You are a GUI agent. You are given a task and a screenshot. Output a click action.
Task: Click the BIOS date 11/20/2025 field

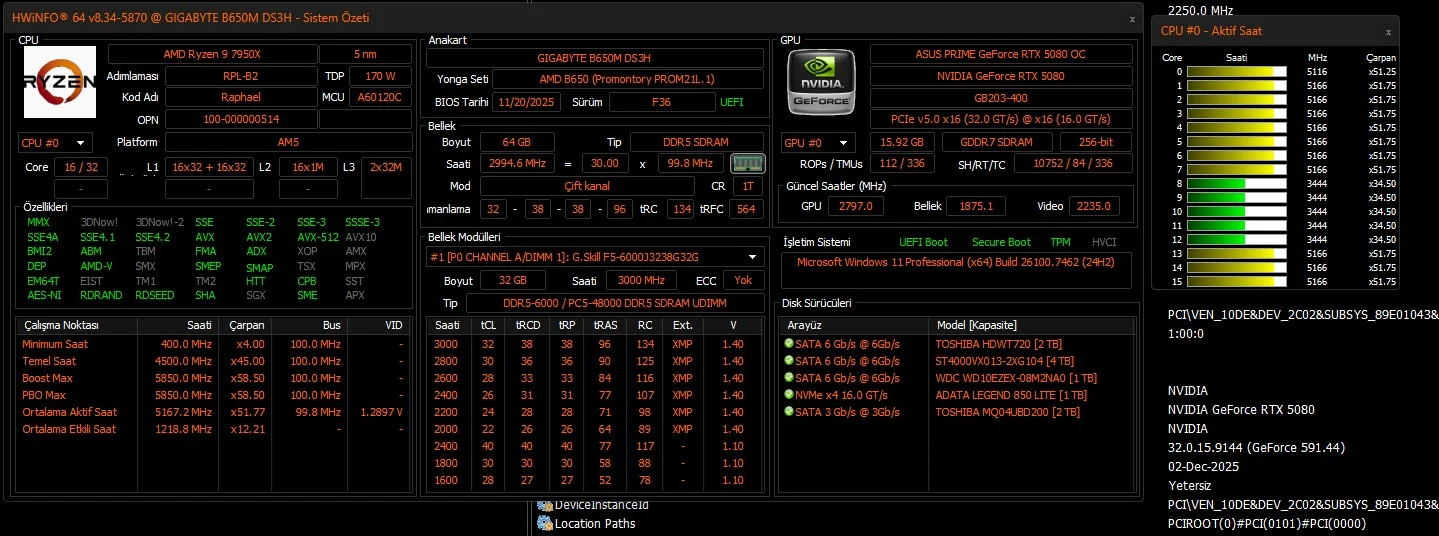point(526,102)
